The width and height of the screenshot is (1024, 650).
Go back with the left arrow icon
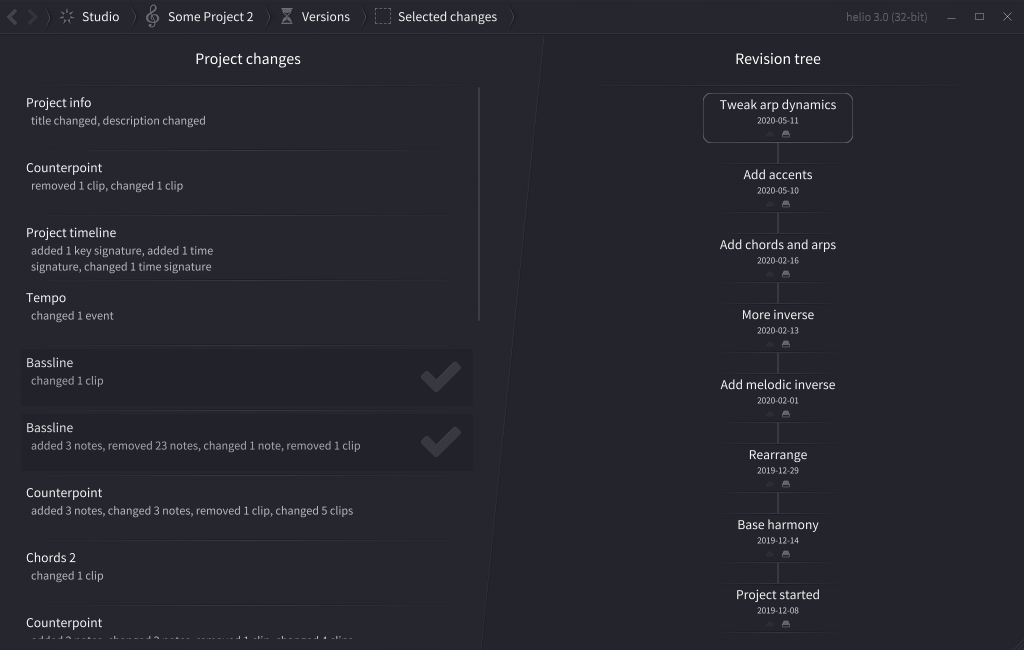[12, 17]
